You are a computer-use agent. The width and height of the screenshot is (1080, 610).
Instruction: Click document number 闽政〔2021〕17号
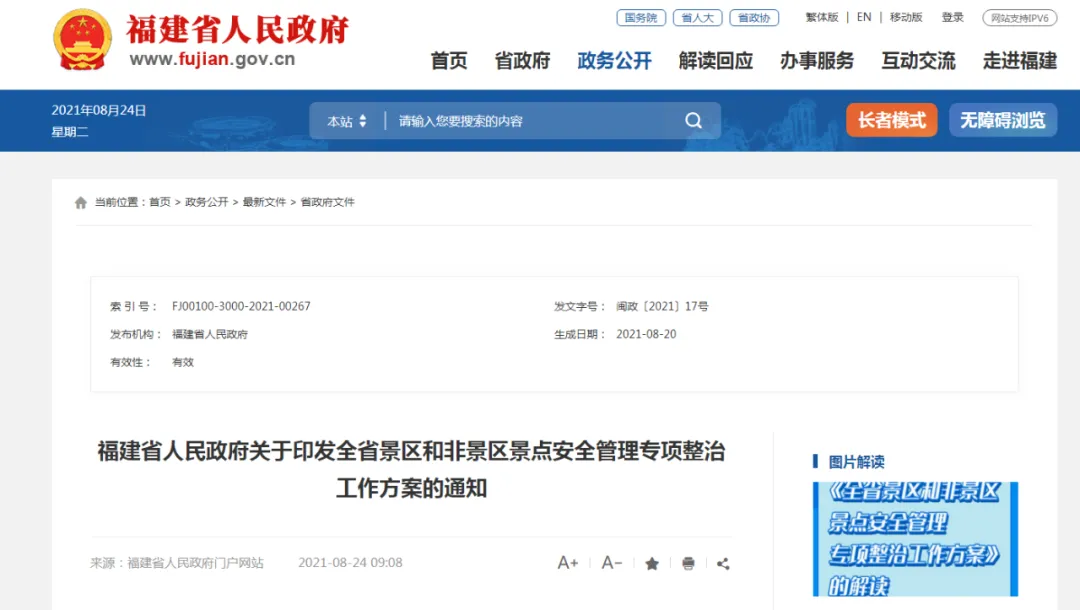coord(662,306)
